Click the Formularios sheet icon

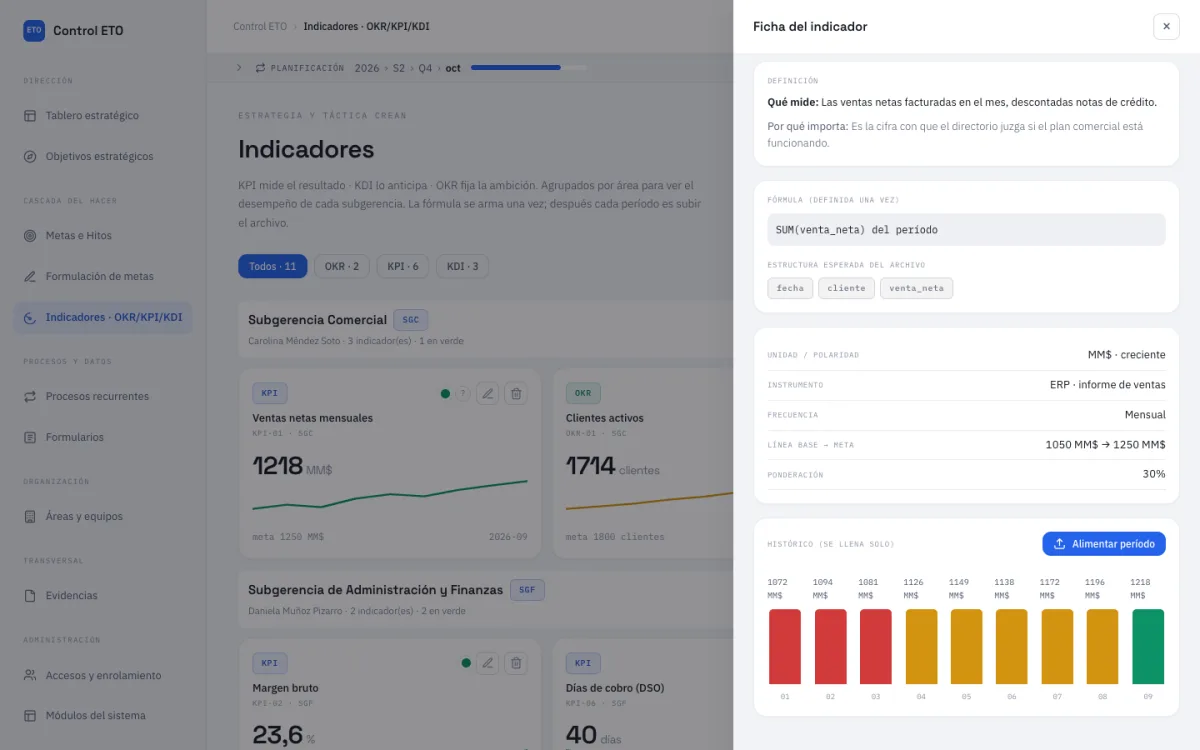30,438
